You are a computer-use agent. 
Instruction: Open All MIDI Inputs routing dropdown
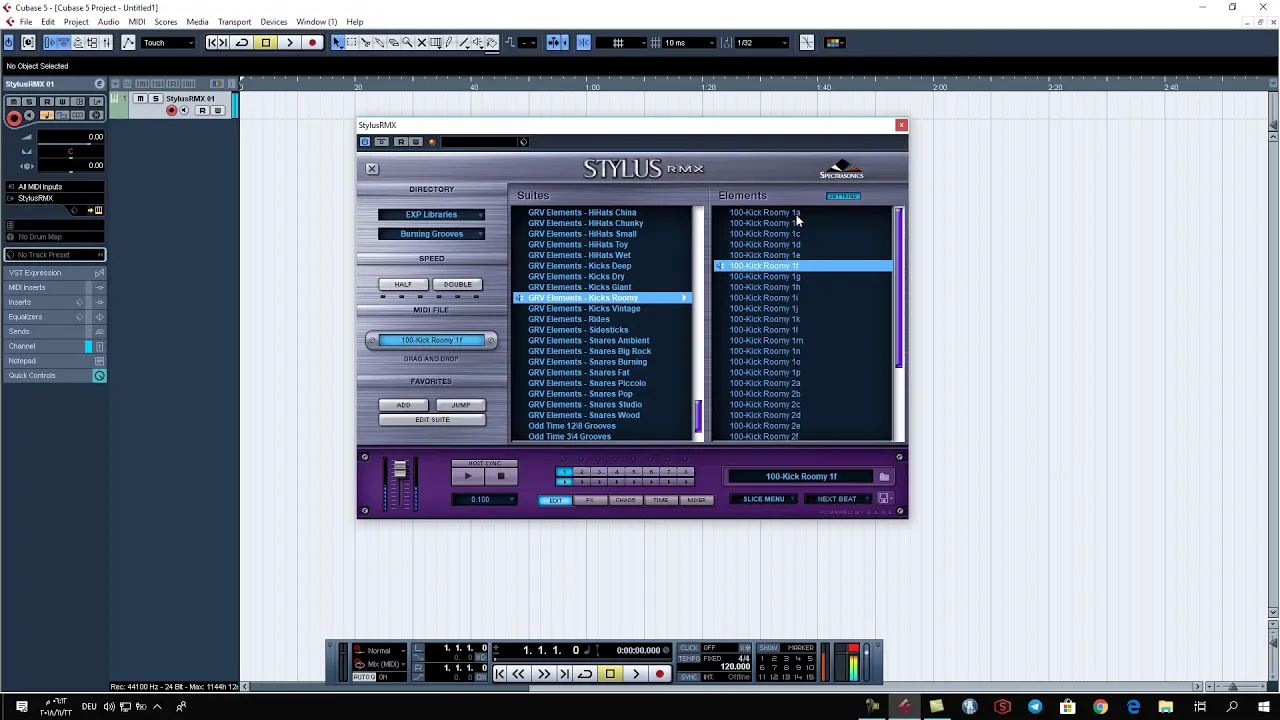click(x=54, y=187)
